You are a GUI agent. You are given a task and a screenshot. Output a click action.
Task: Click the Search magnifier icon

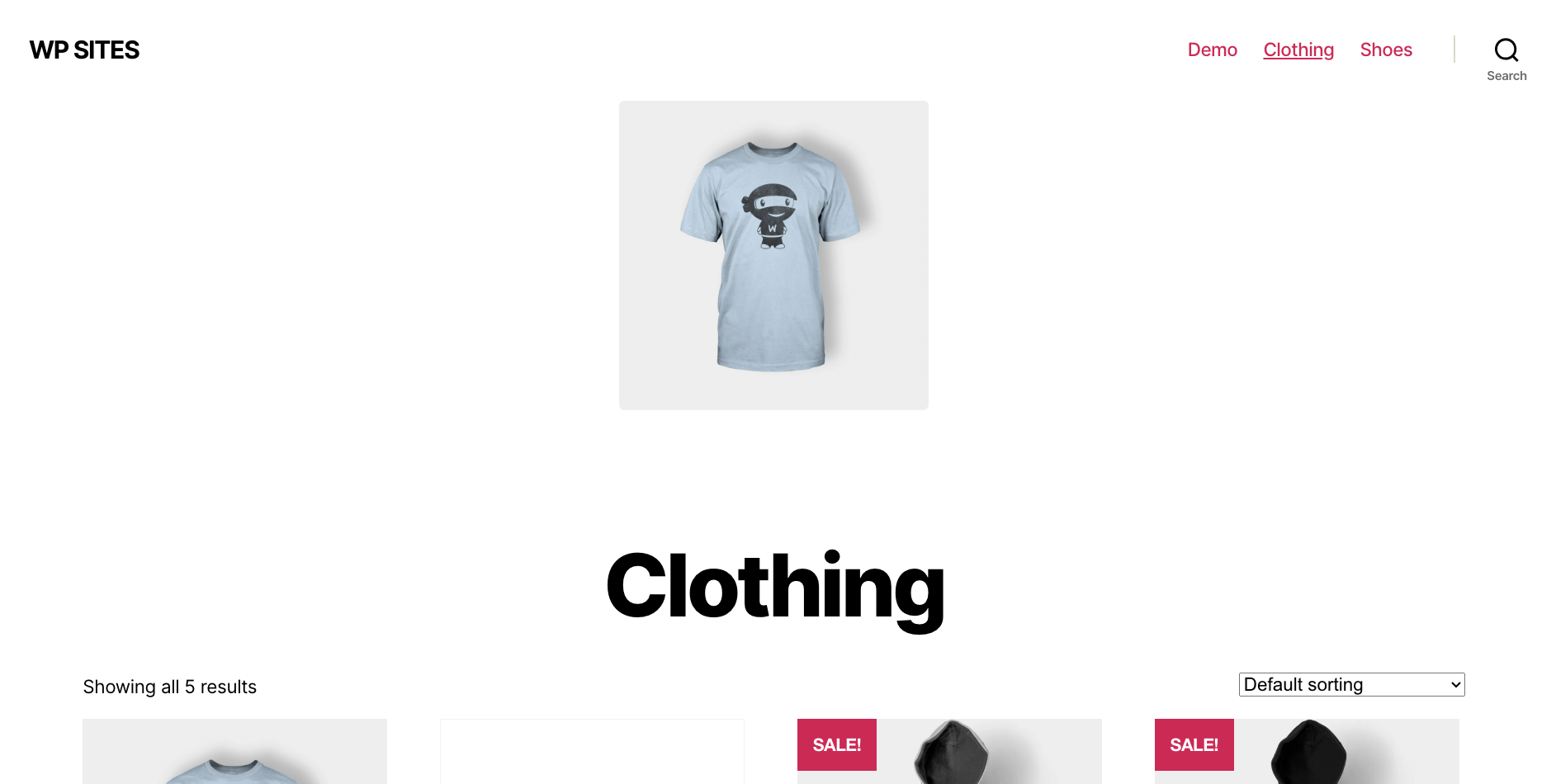tap(1506, 50)
